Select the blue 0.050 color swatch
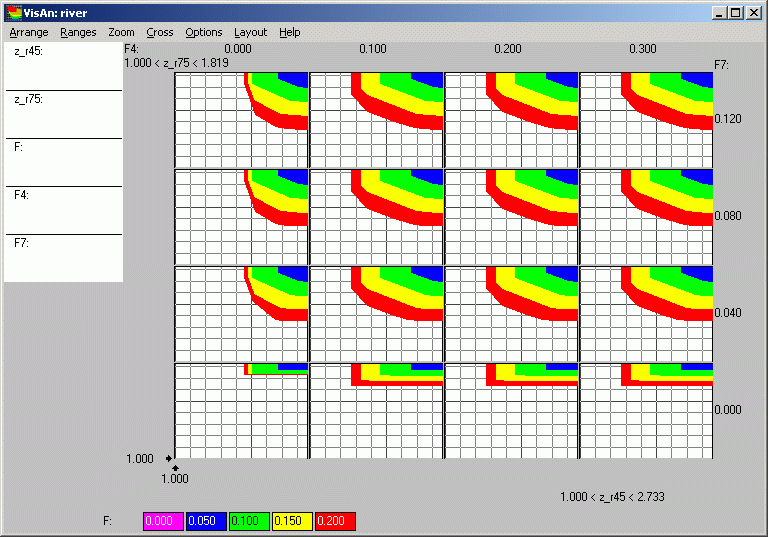768x537 pixels. (x=206, y=521)
